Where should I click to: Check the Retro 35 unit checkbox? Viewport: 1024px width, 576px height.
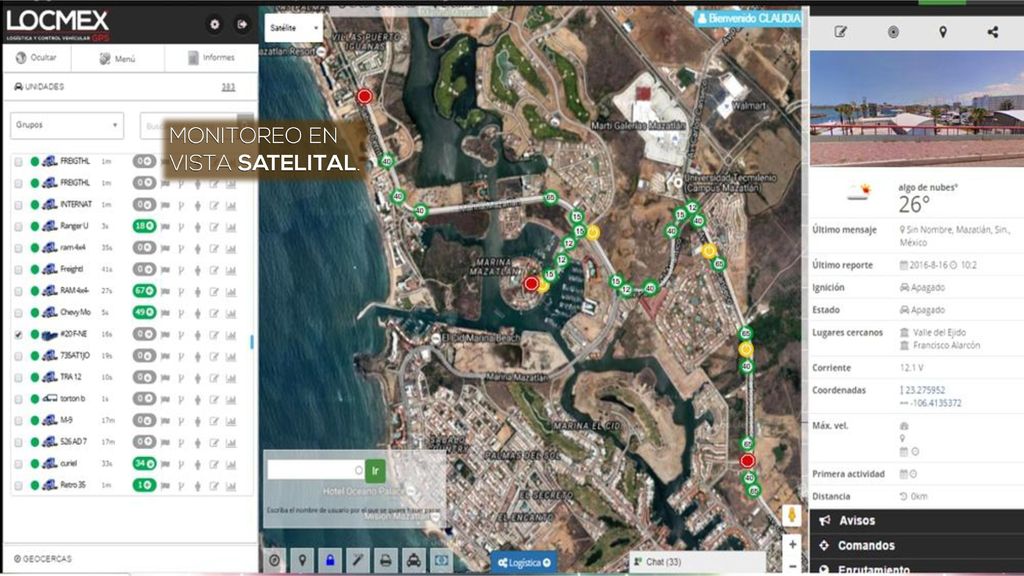18,485
